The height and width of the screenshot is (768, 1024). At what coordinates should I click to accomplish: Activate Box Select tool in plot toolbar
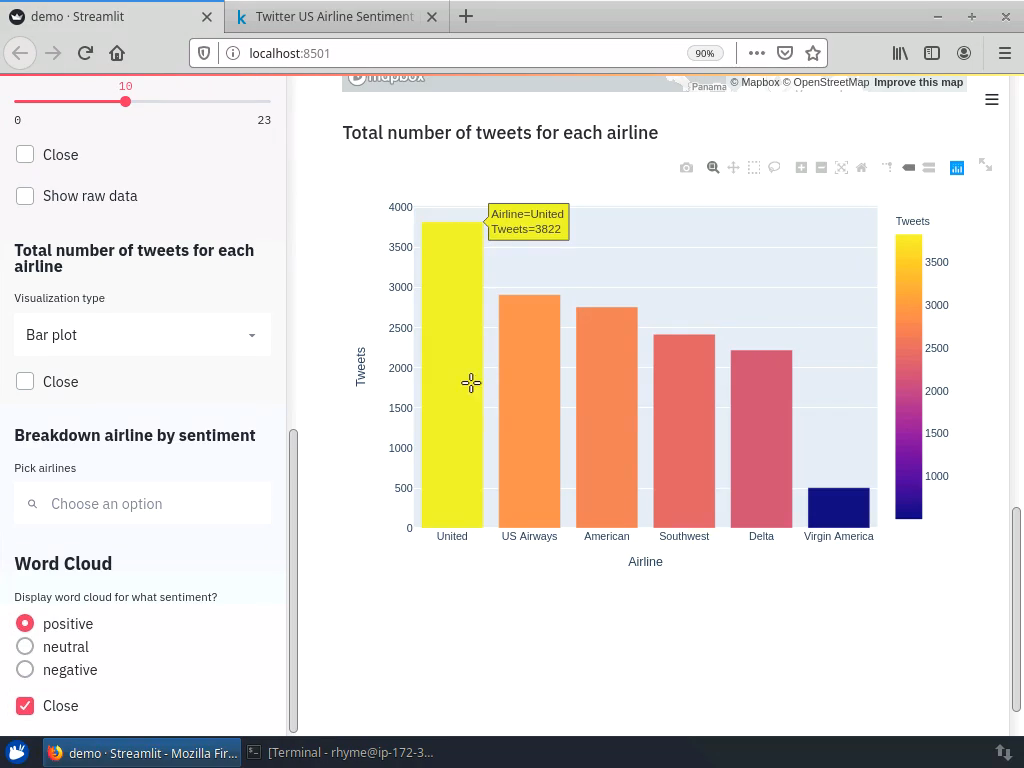coord(754,168)
